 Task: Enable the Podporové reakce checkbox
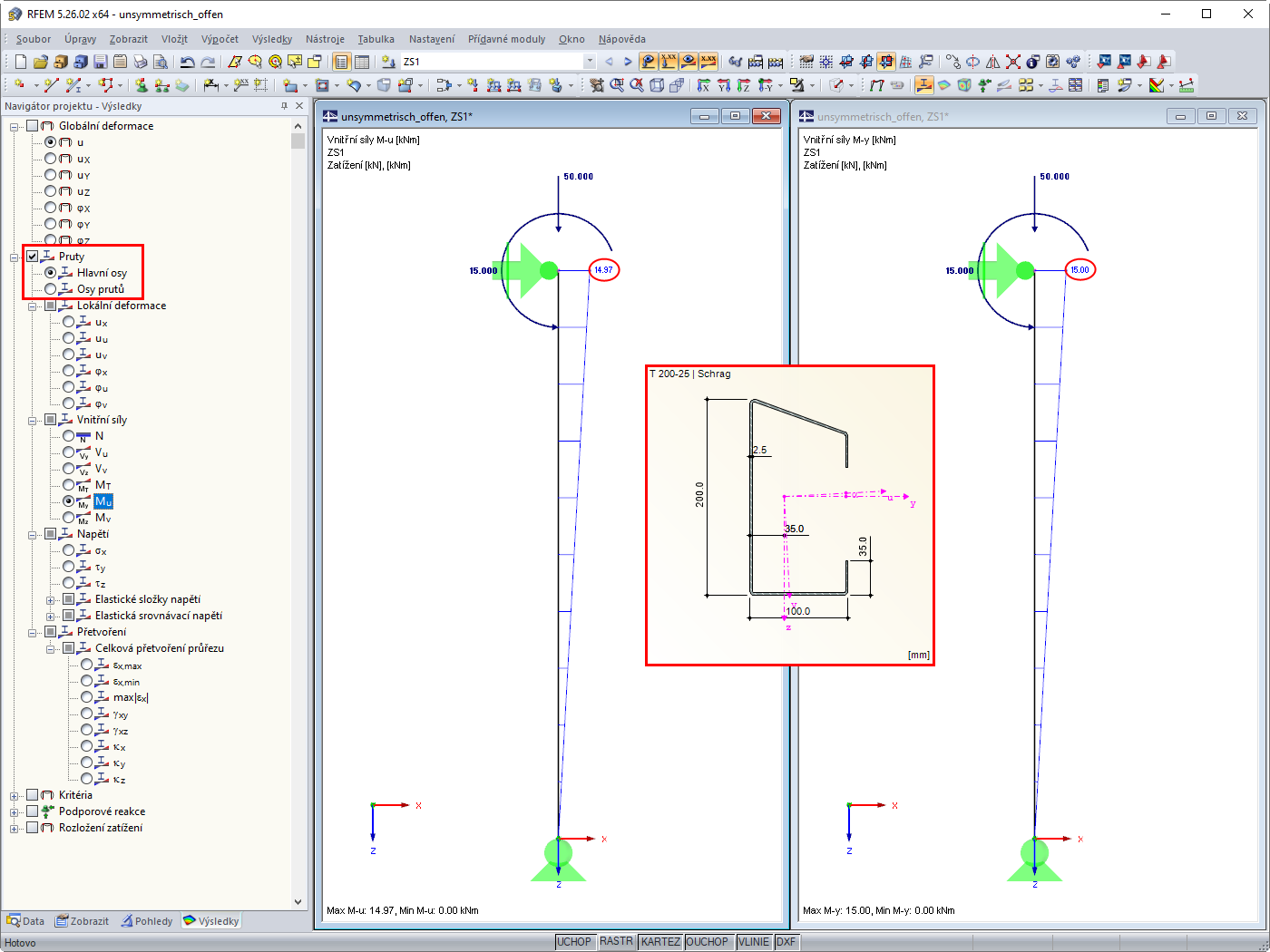point(33,811)
